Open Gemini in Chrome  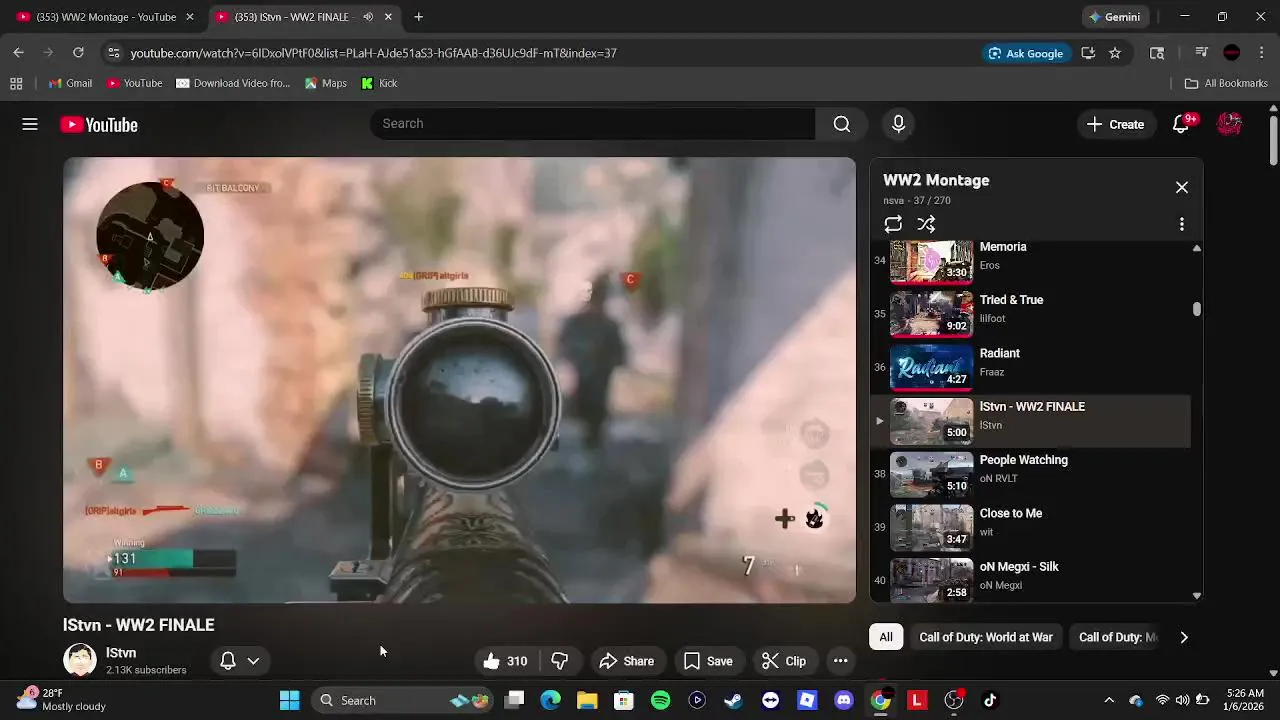pyautogui.click(x=1115, y=17)
